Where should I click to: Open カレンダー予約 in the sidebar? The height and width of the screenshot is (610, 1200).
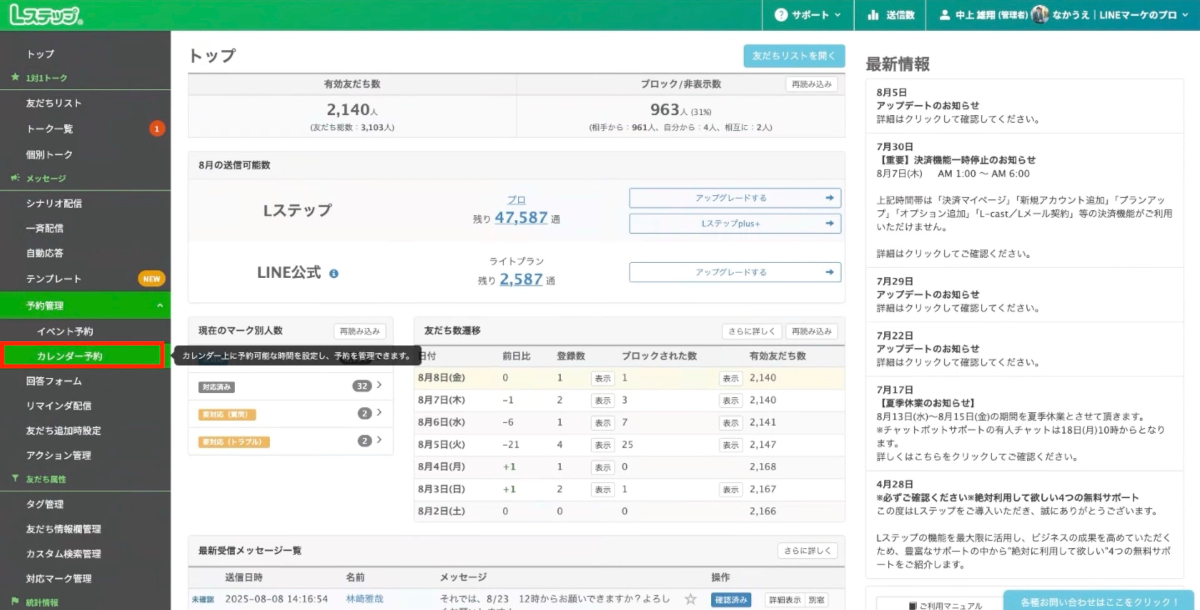pos(70,355)
